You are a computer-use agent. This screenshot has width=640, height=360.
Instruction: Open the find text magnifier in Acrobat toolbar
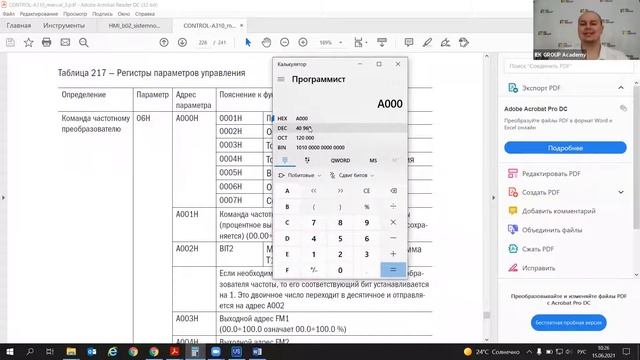(84, 42)
